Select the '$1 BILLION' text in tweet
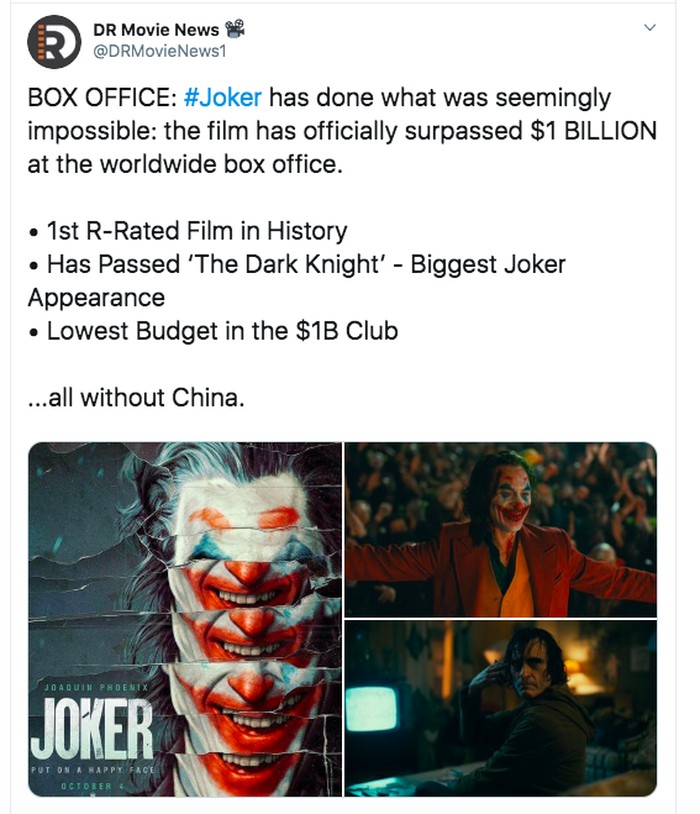 [x=594, y=131]
